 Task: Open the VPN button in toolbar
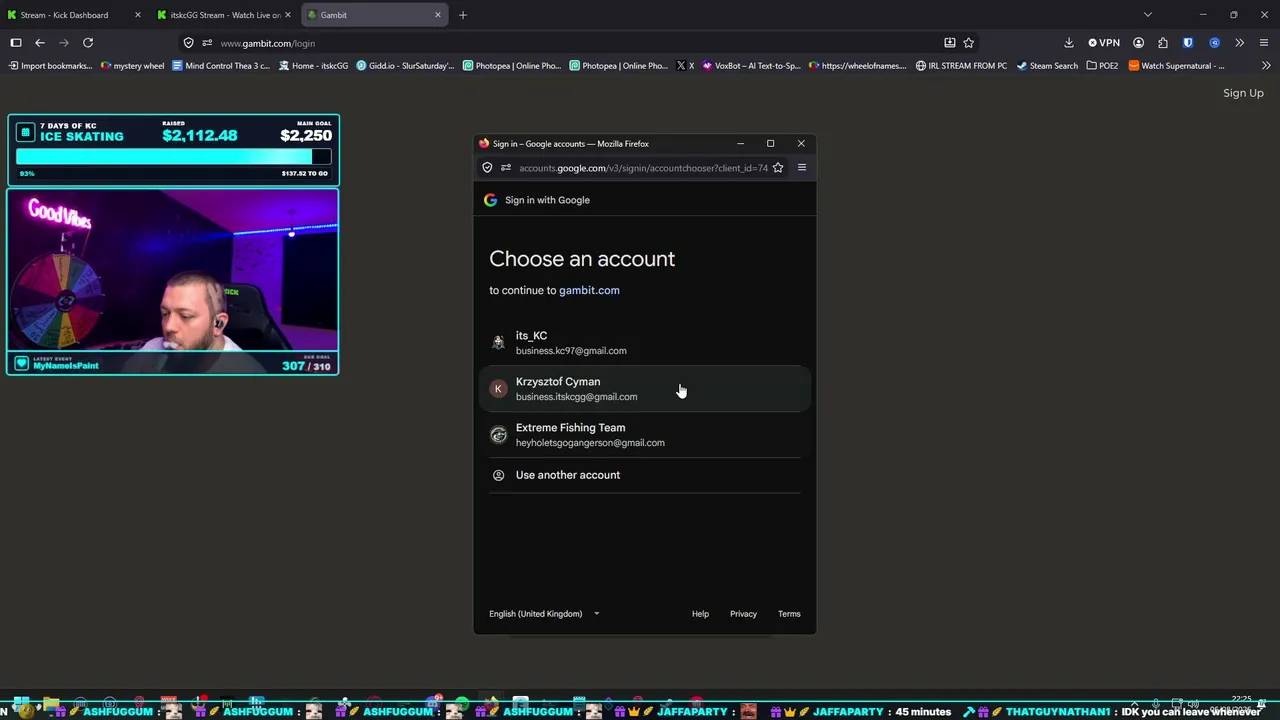click(x=1104, y=43)
